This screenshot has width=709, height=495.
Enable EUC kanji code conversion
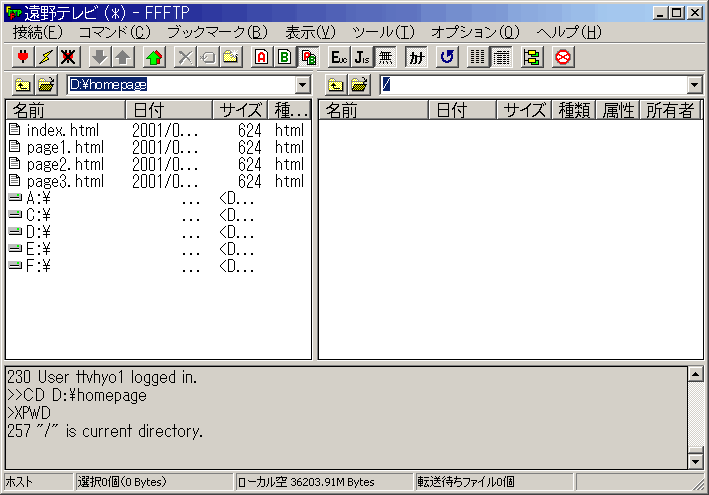click(339, 57)
